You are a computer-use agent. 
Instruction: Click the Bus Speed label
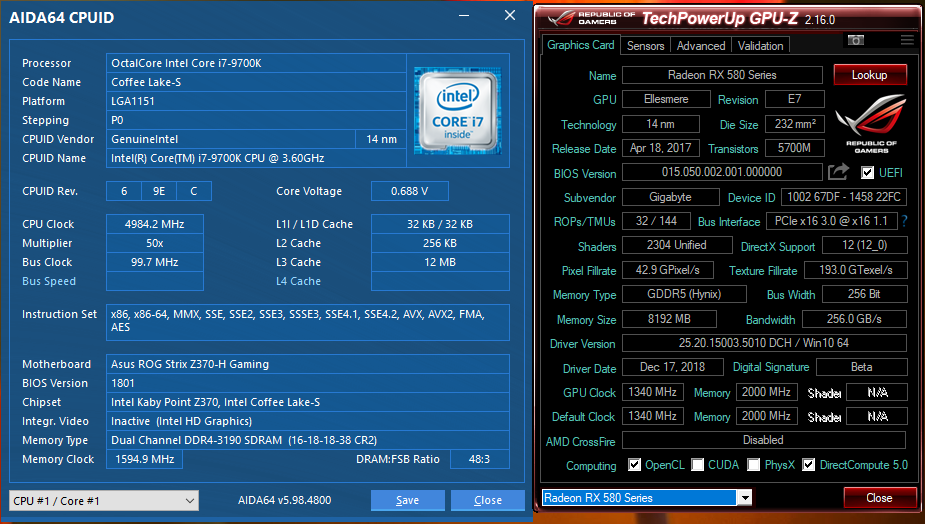tap(49, 281)
